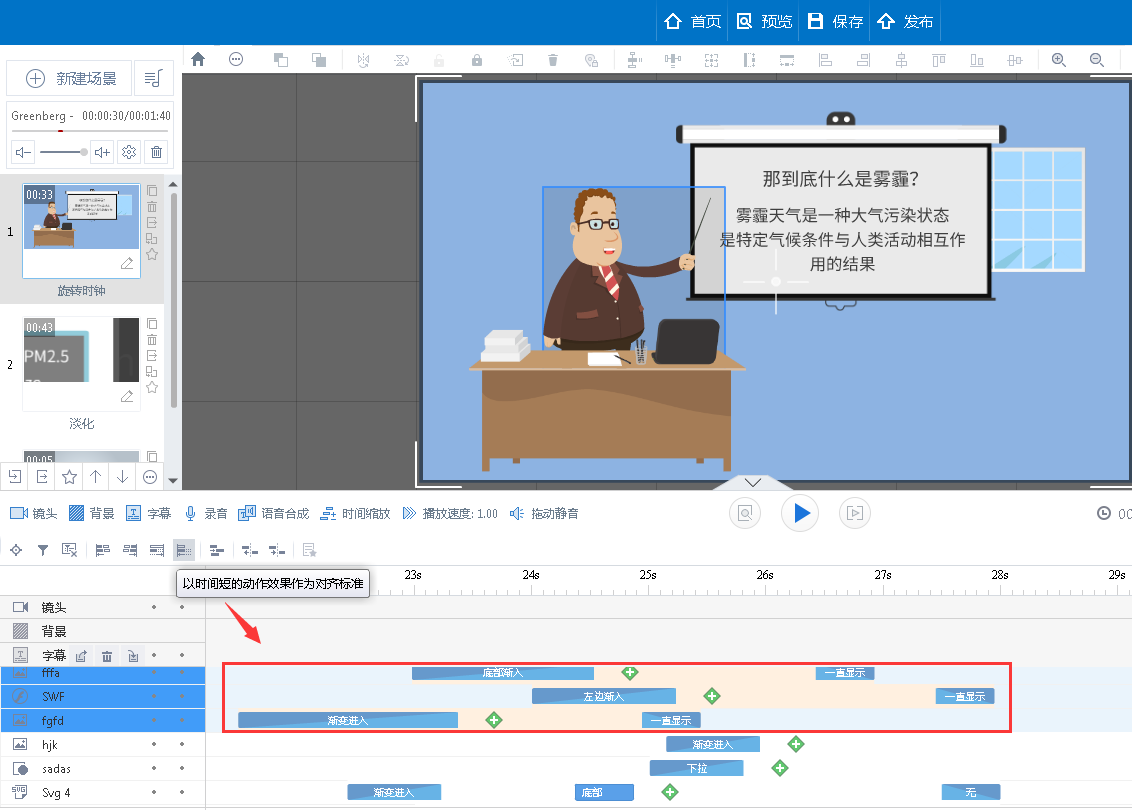Click the lock icon in the top toolbar
This screenshot has height=810, width=1132.
[477, 60]
